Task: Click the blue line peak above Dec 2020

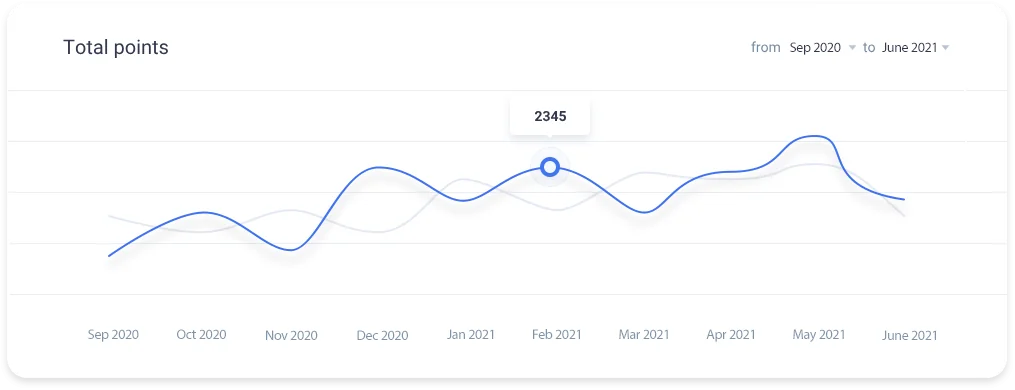Action: (379, 167)
